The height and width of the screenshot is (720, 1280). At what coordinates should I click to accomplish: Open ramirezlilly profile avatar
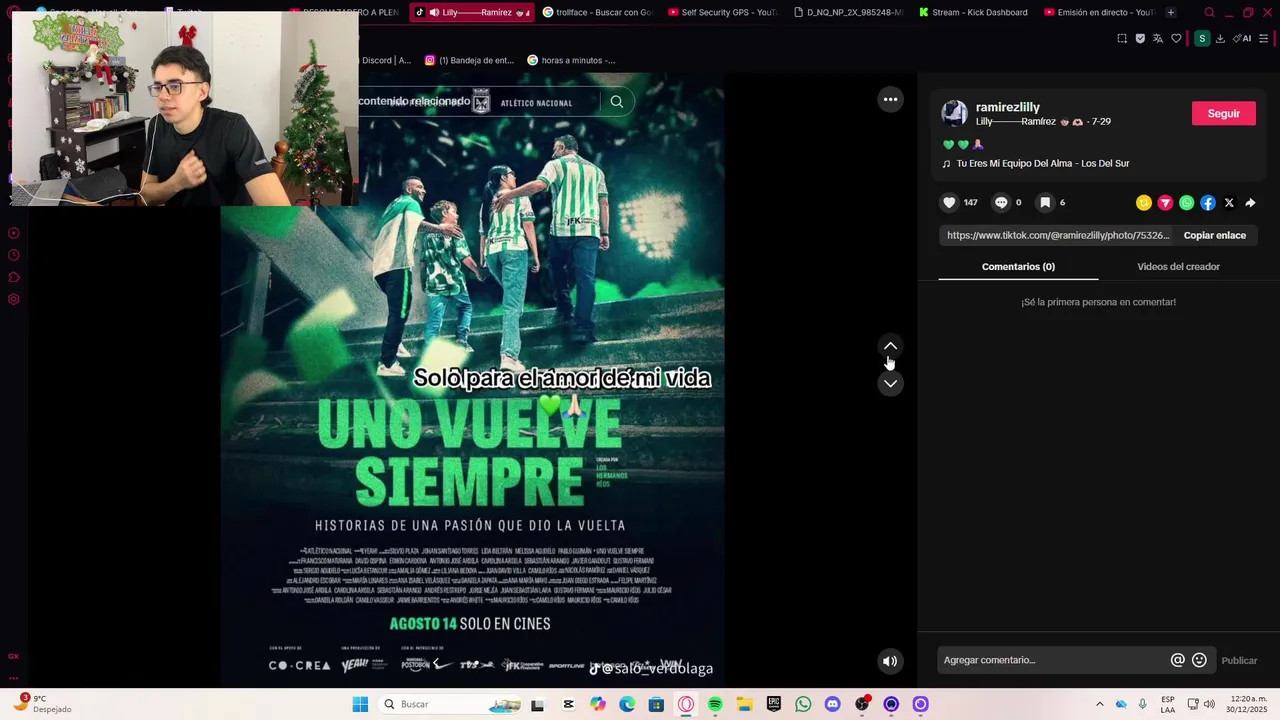click(955, 113)
